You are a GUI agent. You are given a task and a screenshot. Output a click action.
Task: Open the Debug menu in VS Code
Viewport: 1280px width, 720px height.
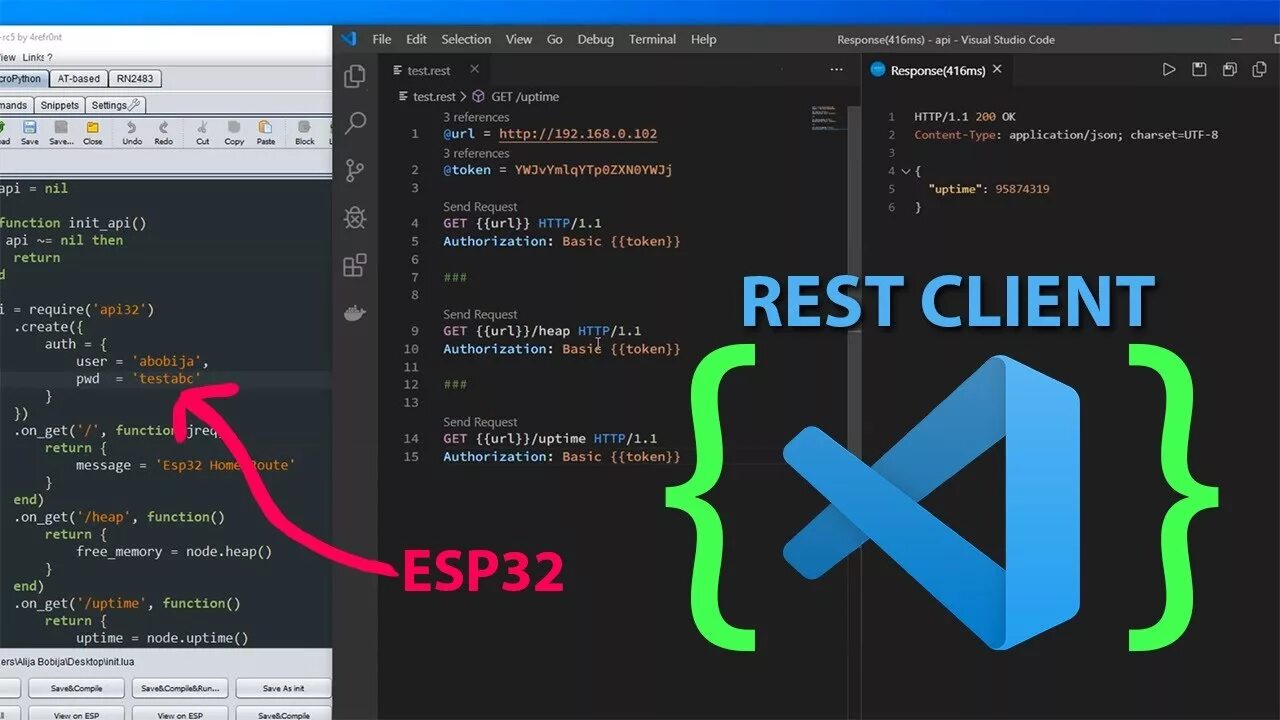pos(596,39)
